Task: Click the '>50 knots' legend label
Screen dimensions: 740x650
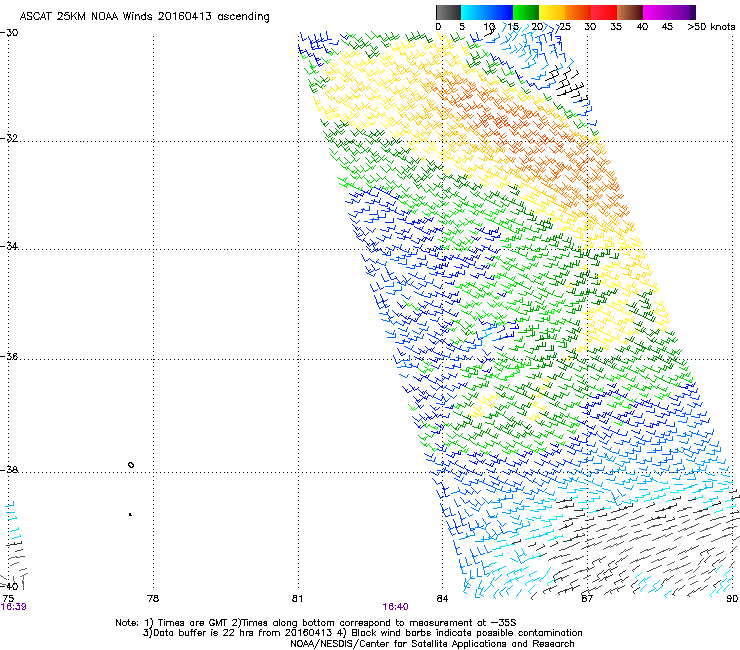Action: (x=711, y=27)
